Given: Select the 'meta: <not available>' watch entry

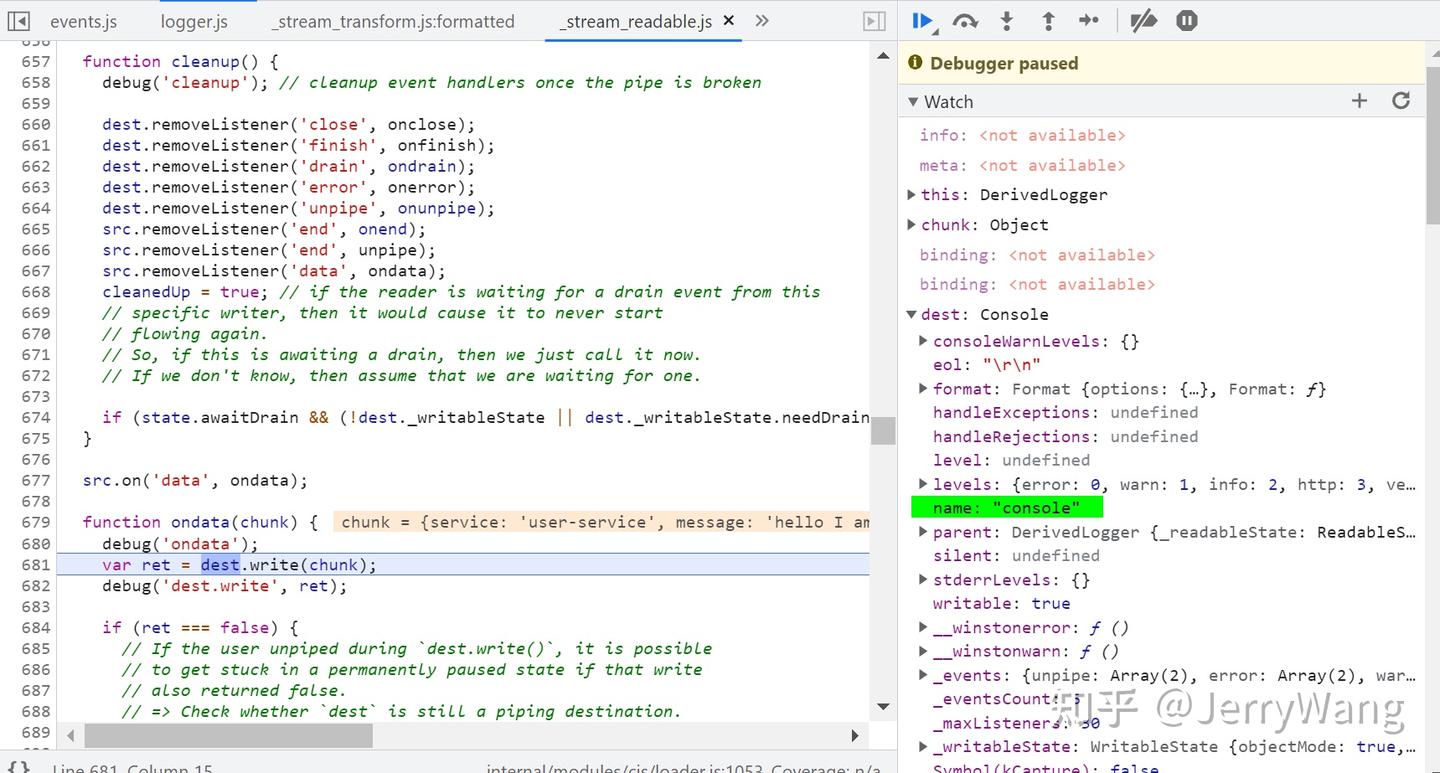Looking at the screenshot, I should tap(1022, 165).
